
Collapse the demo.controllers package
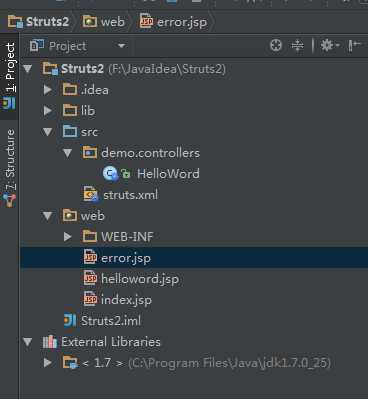pos(68,153)
